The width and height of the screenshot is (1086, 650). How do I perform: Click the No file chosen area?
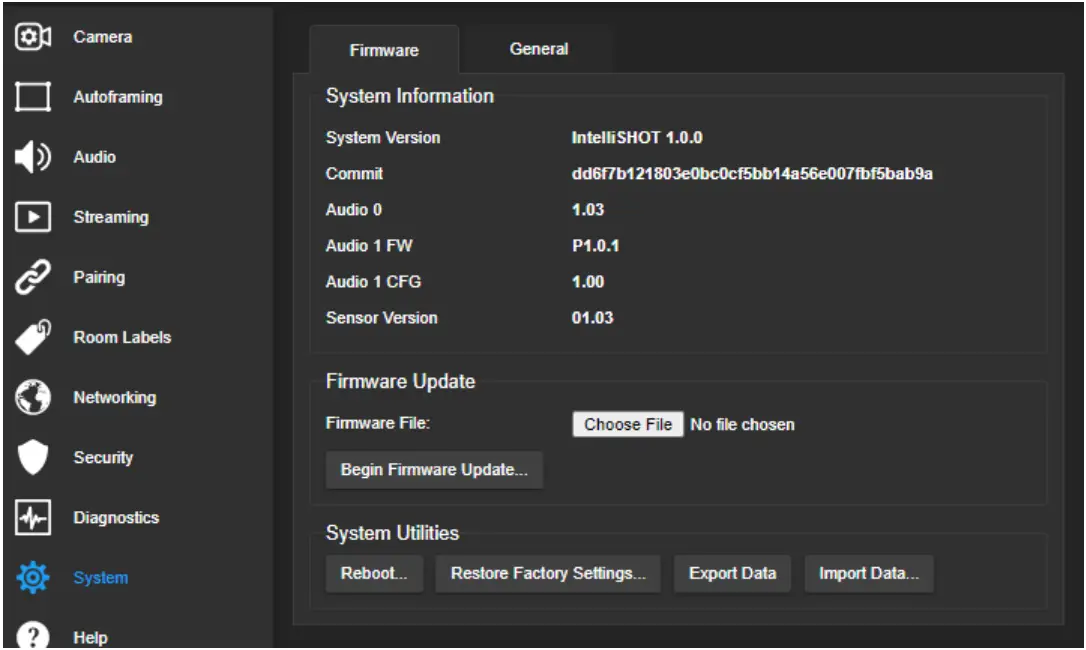click(740, 424)
